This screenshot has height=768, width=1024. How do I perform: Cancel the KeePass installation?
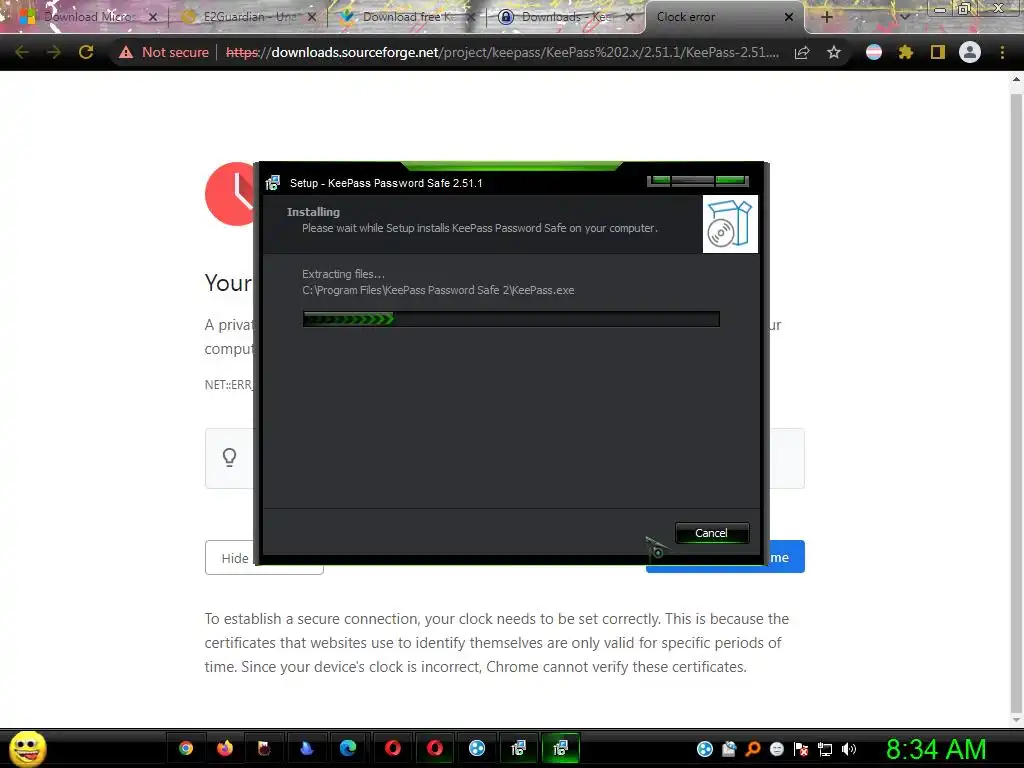(711, 533)
